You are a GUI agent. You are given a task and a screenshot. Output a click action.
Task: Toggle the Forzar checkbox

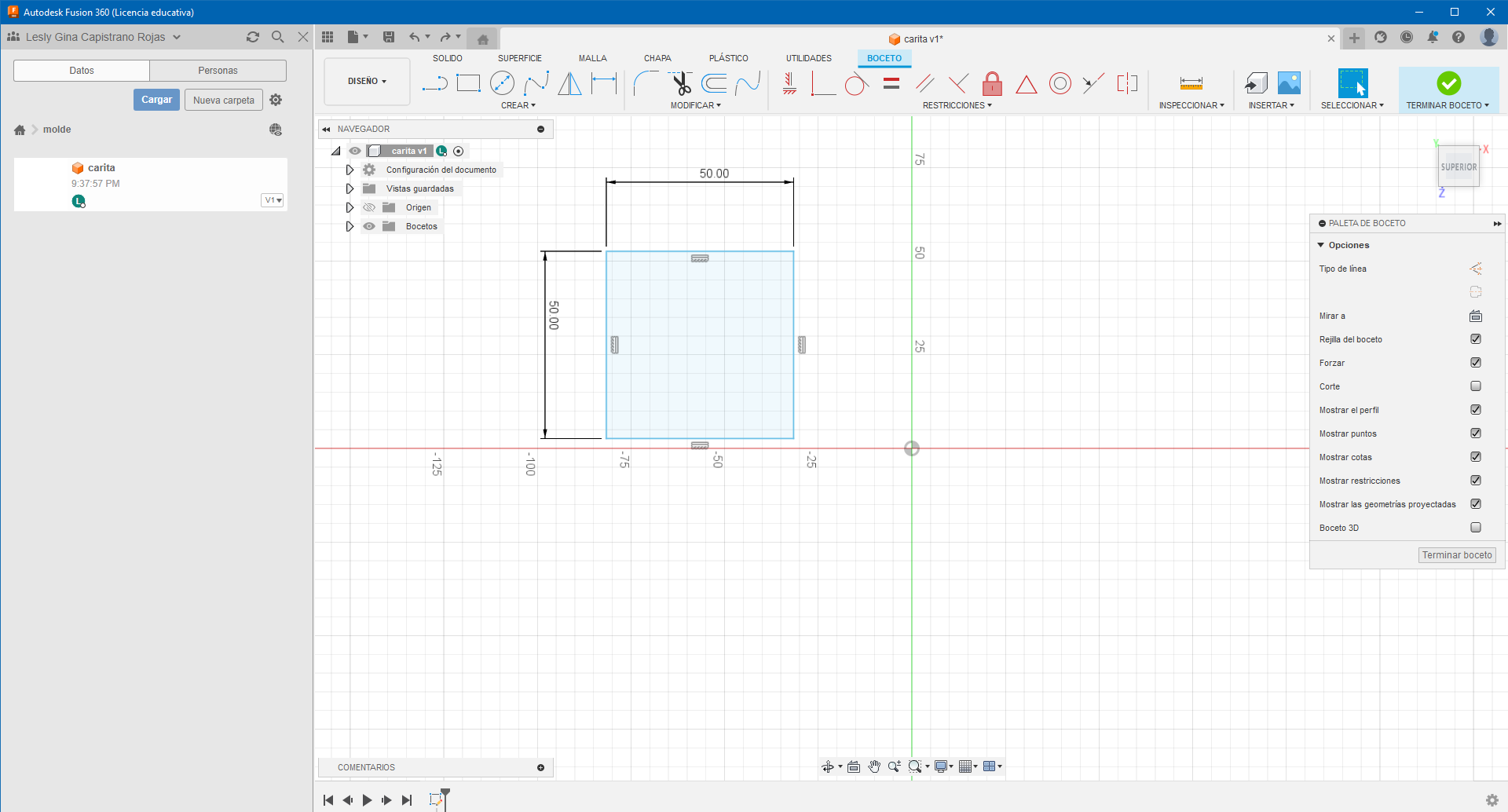coord(1476,363)
